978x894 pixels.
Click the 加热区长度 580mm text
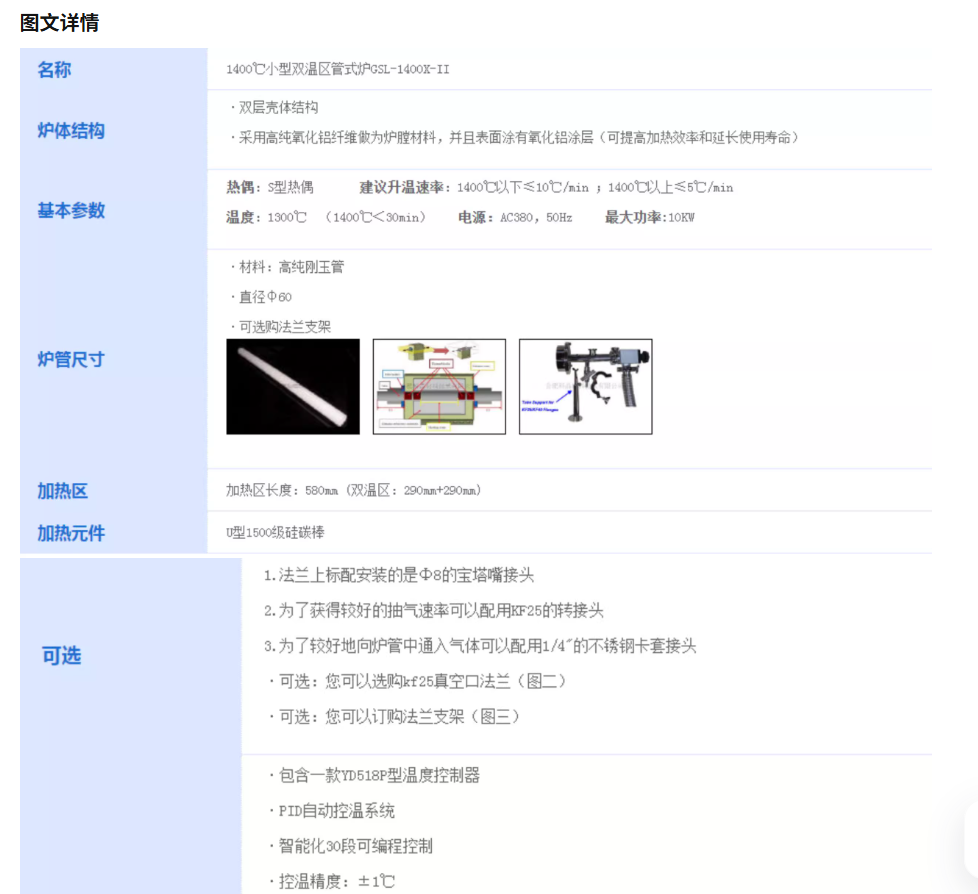(353, 491)
